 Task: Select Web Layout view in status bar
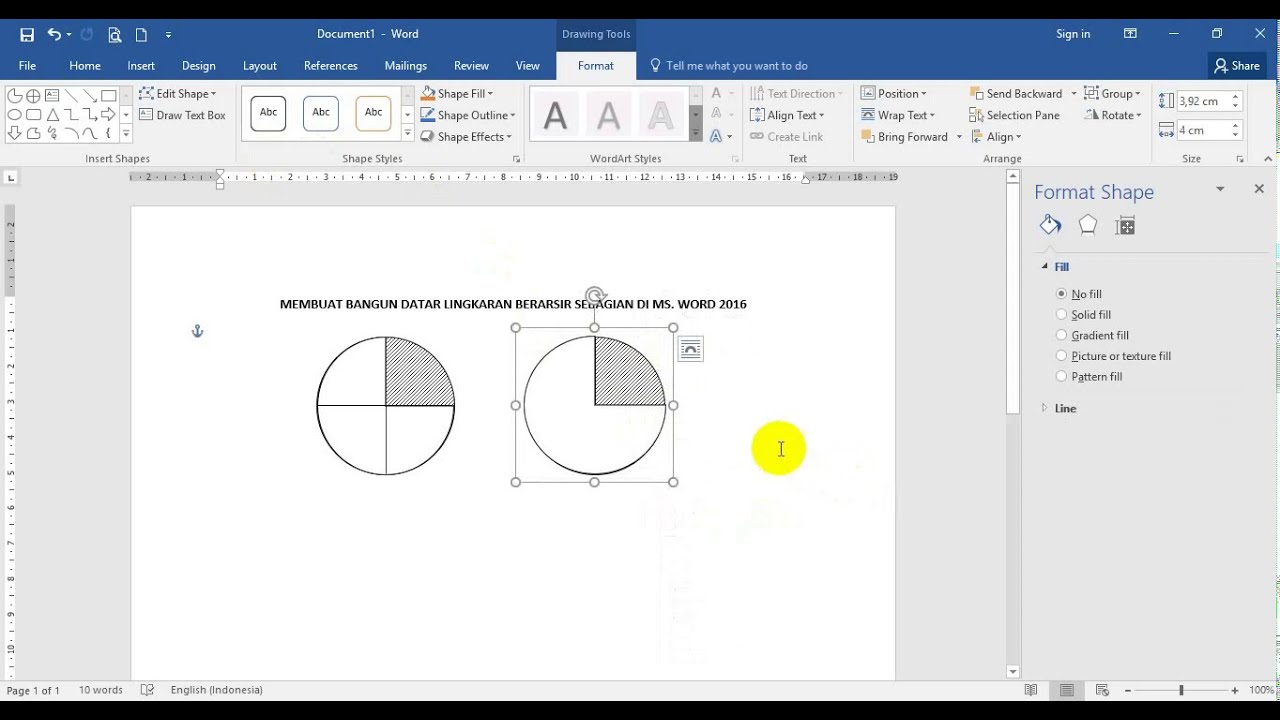tap(1102, 690)
